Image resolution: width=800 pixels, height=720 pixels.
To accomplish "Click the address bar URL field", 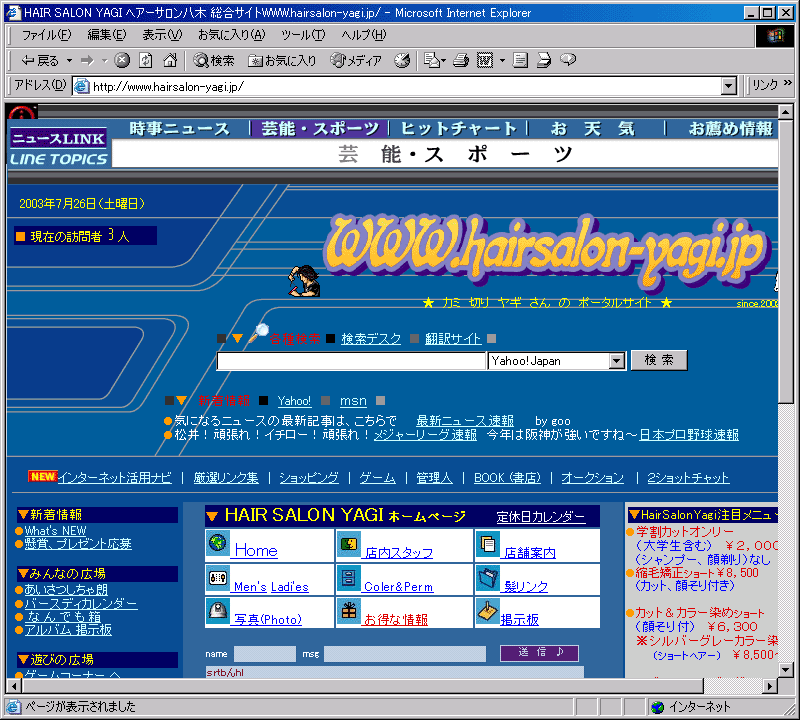I will (398, 86).
